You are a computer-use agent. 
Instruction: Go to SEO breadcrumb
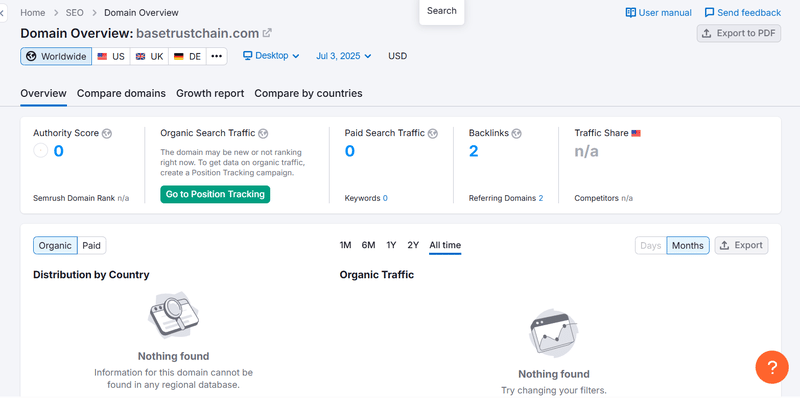coord(74,13)
